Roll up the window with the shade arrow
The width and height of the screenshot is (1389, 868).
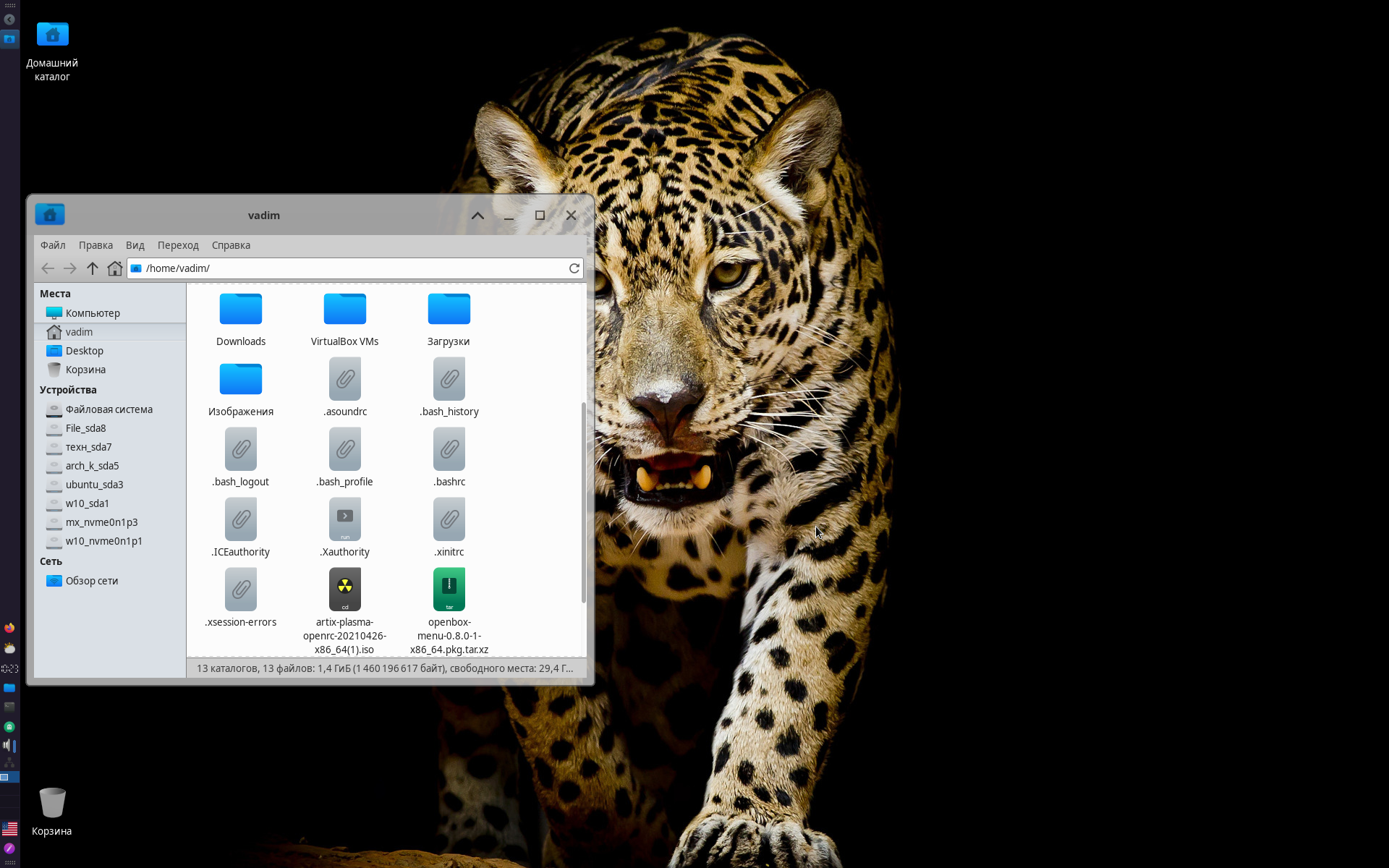477,216
